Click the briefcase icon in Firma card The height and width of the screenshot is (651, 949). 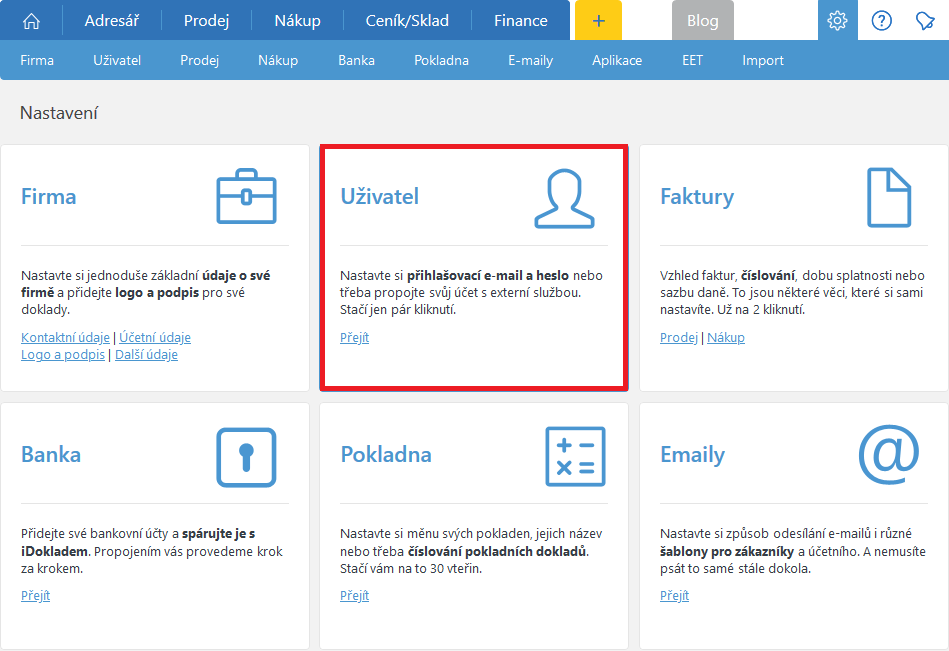pyautogui.click(x=246, y=196)
